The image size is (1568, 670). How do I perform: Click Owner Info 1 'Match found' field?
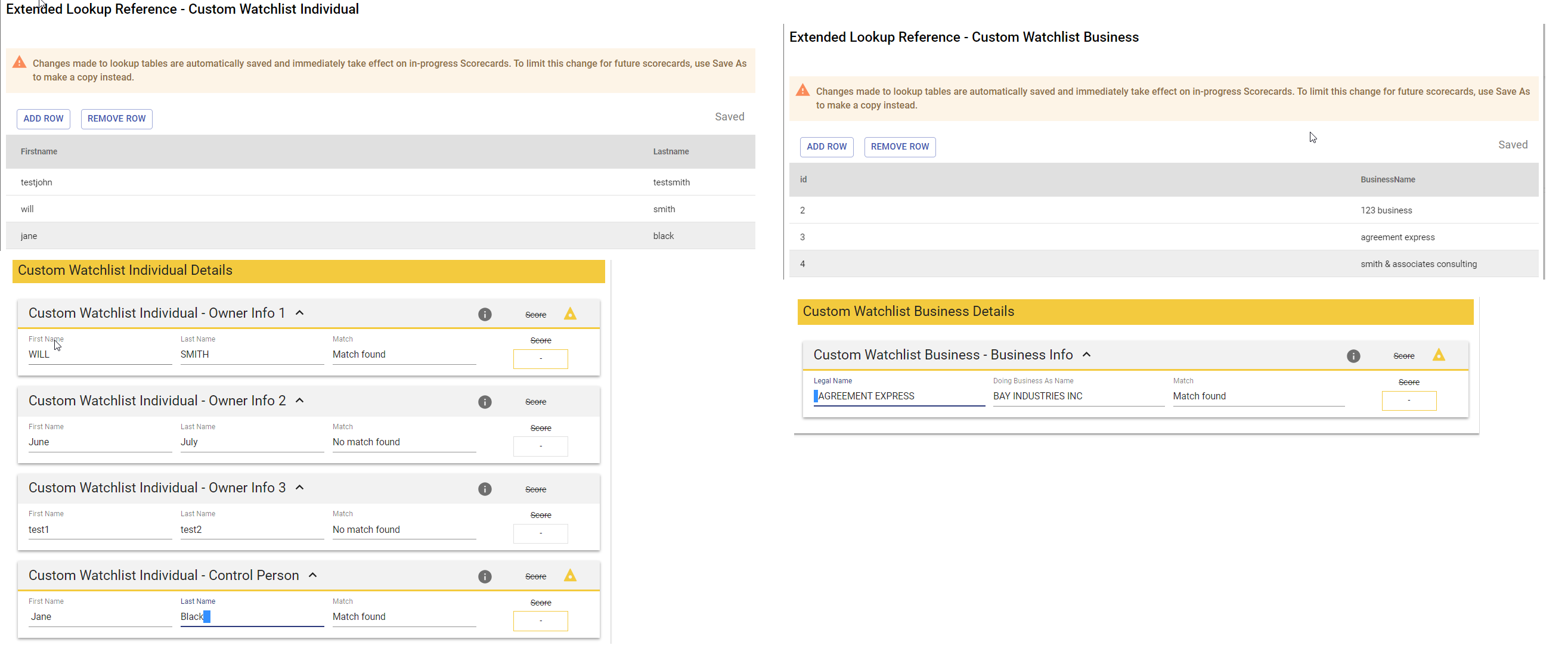(x=404, y=355)
